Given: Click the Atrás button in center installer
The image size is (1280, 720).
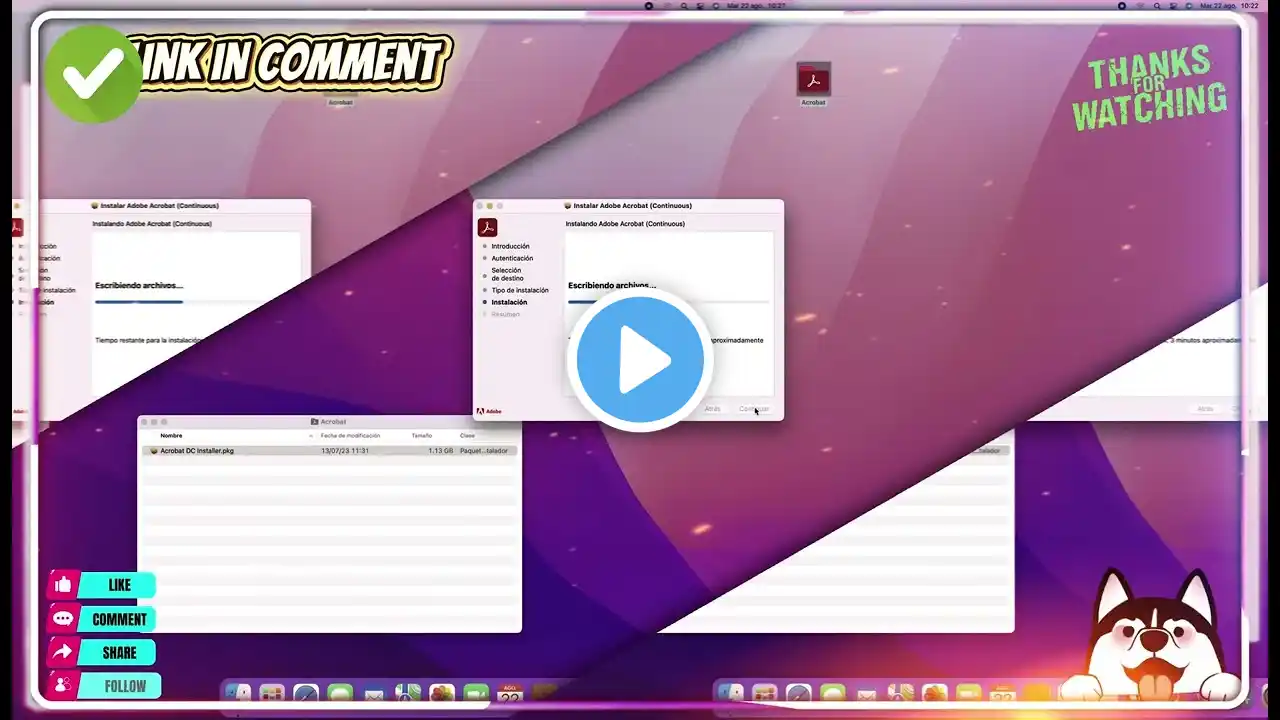Looking at the screenshot, I should (712, 409).
